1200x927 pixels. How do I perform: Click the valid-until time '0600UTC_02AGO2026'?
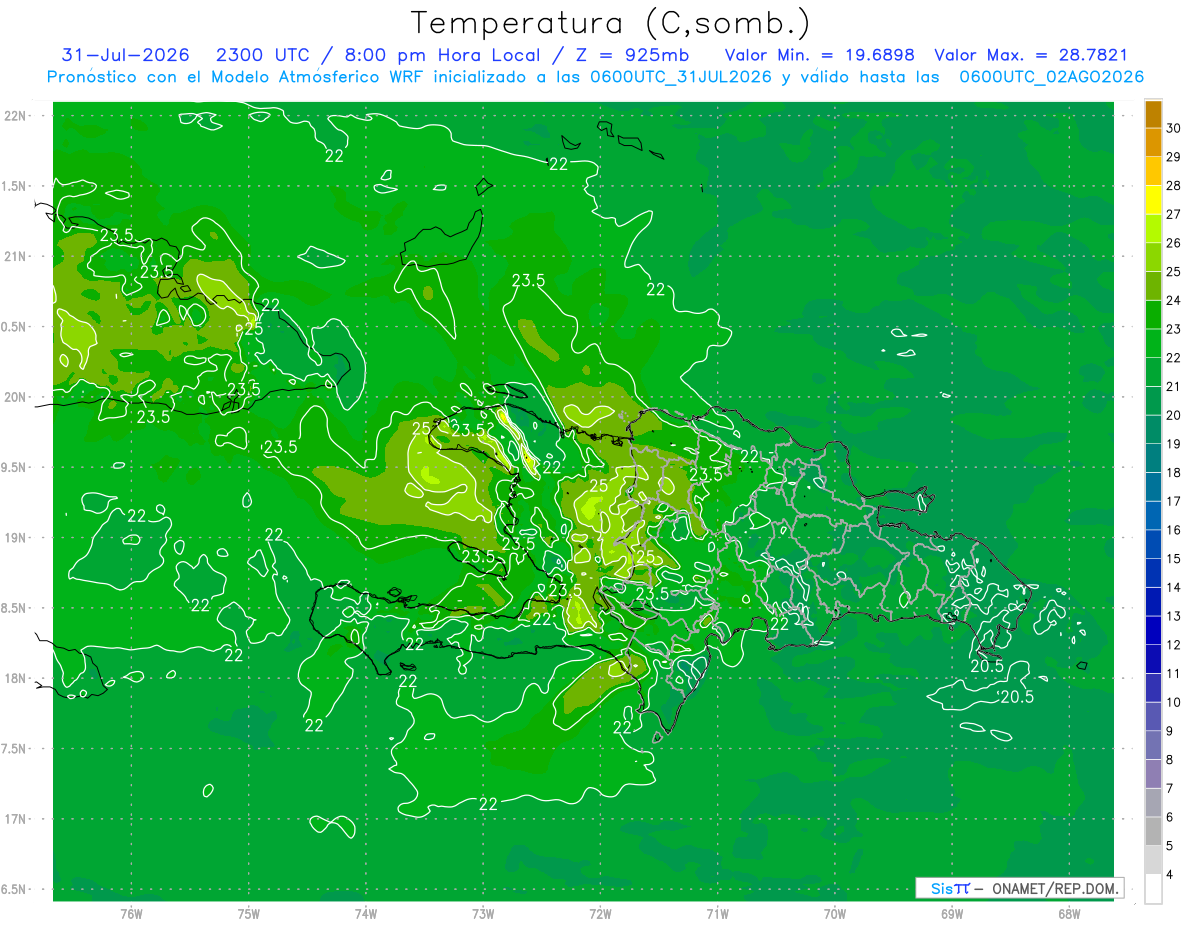1051,77
